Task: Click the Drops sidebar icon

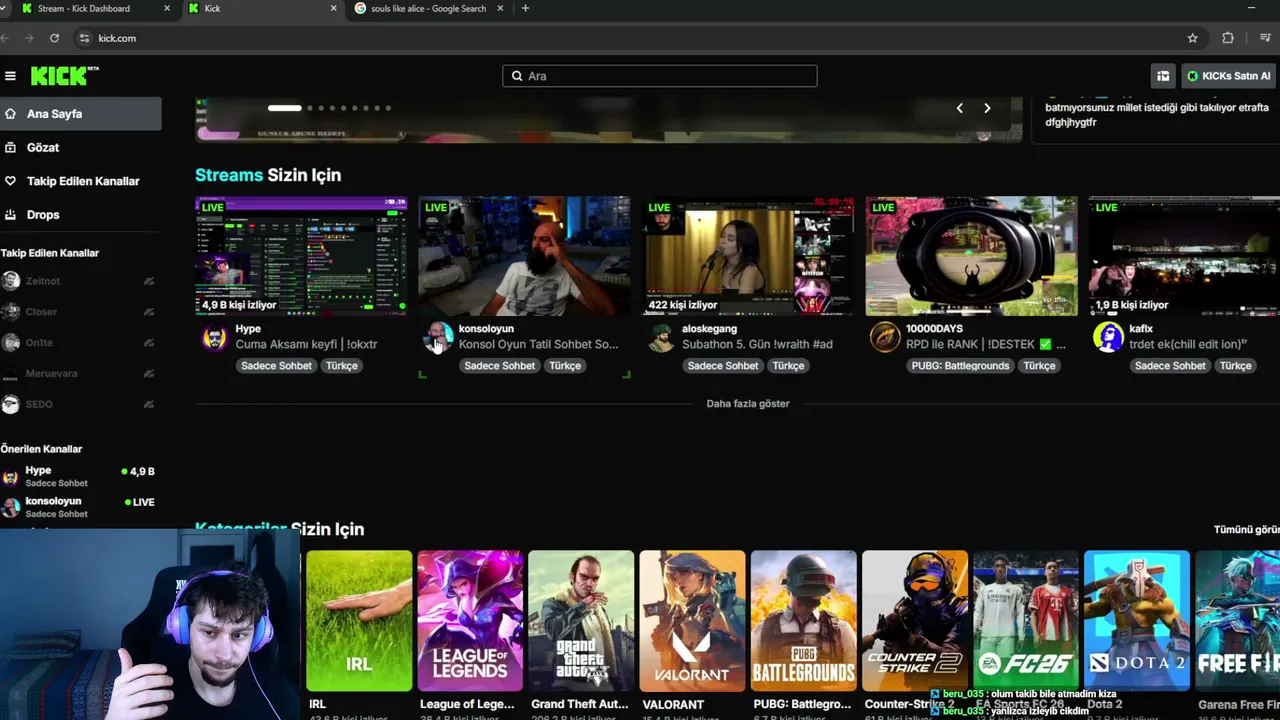Action: (x=10, y=214)
